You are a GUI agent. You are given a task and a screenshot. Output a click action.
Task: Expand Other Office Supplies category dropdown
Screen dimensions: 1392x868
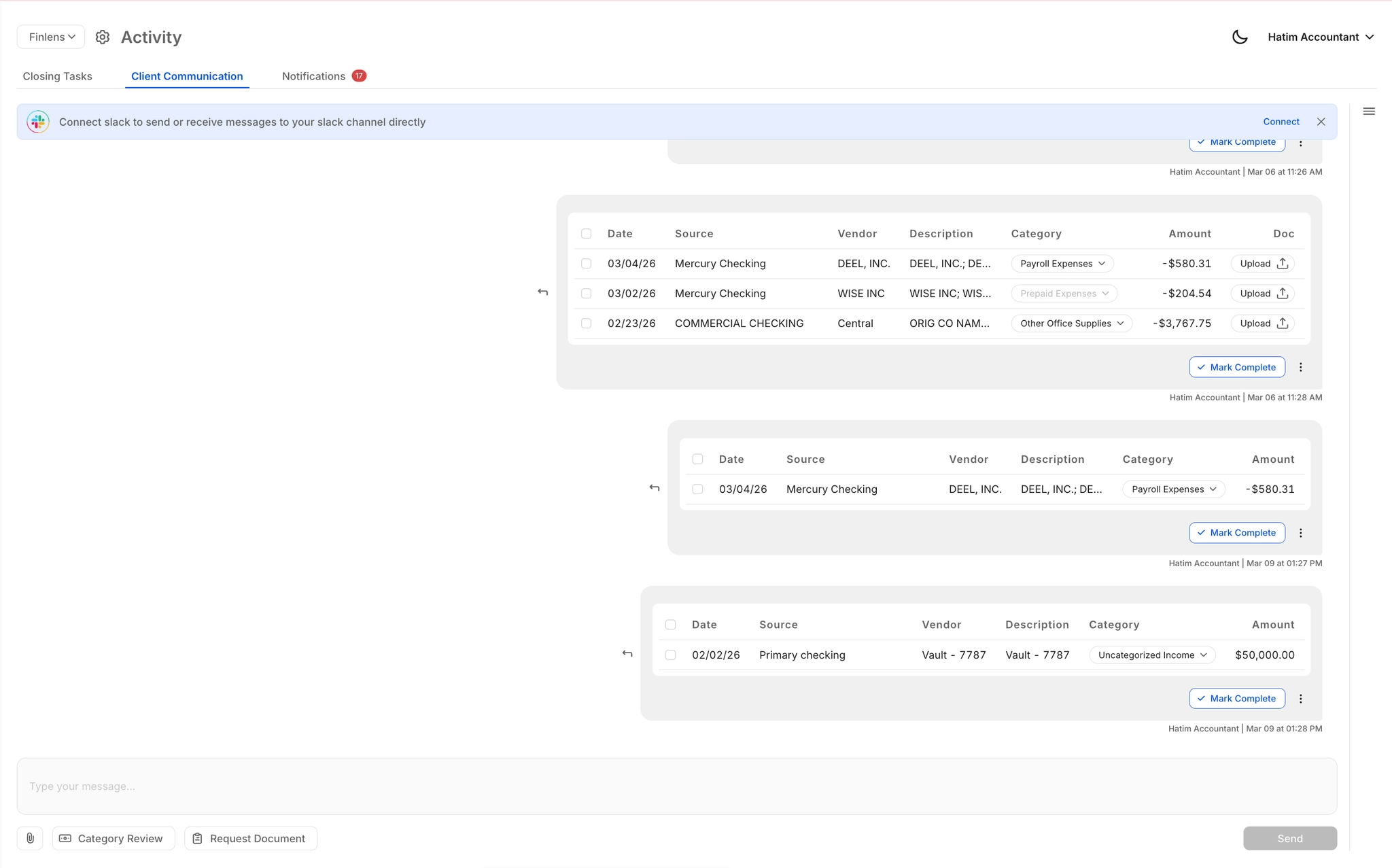click(1071, 324)
